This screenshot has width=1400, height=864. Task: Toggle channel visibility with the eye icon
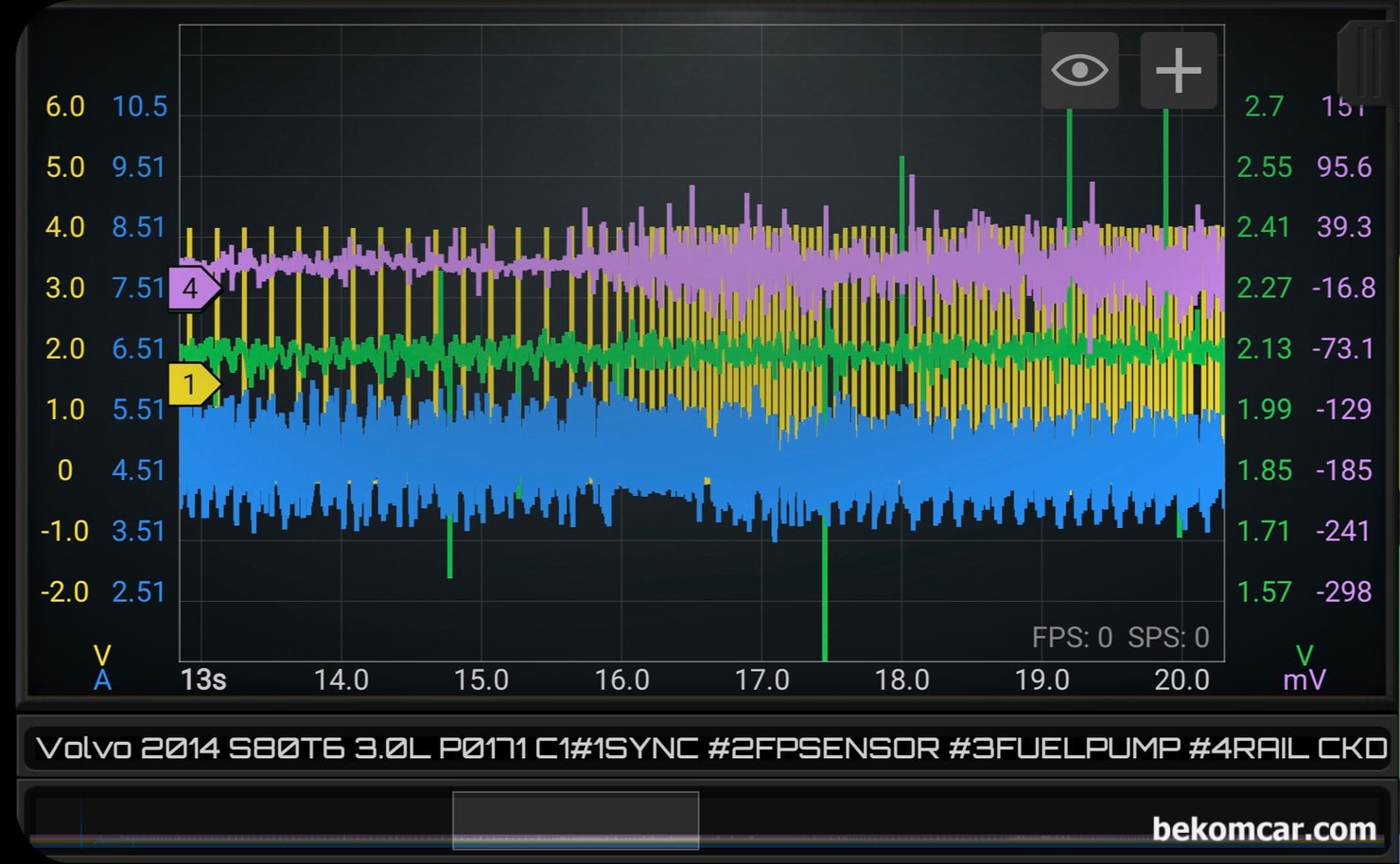1080,71
